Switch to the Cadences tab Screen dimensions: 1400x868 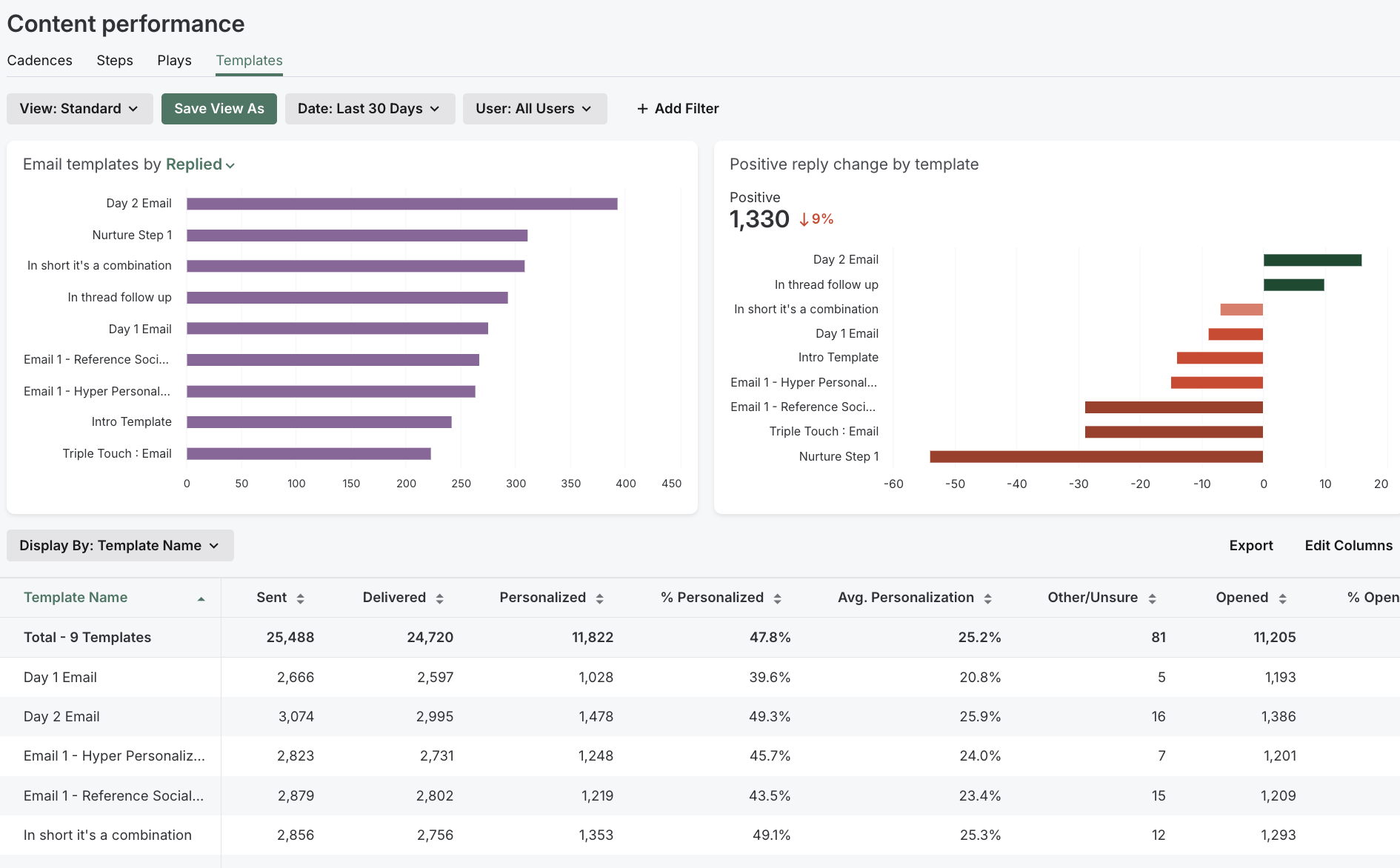39,60
